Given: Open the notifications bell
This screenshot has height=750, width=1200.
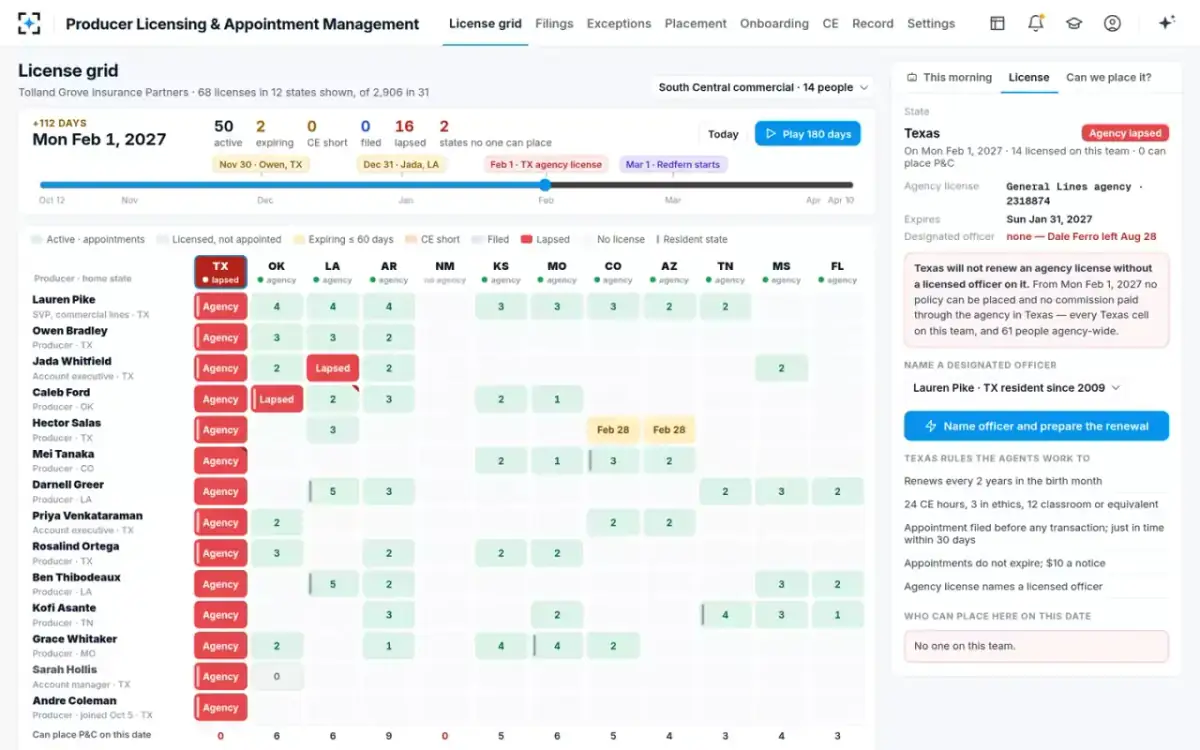Looking at the screenshot, I should [1036, 23].
